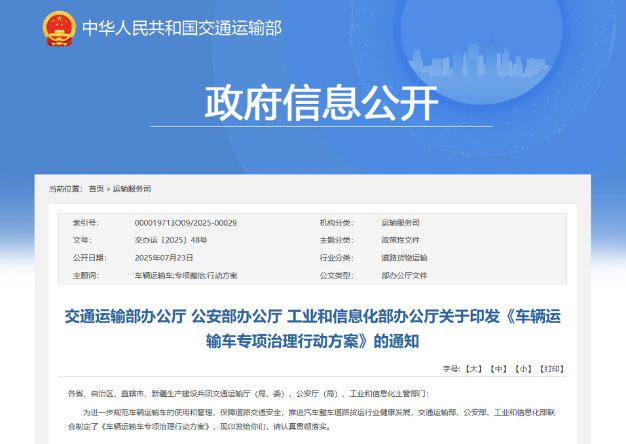The height and width of the screenshot is (444, 626).
Task: Select document number 交办运〔2025〕48号
Action: click(171, 240)
